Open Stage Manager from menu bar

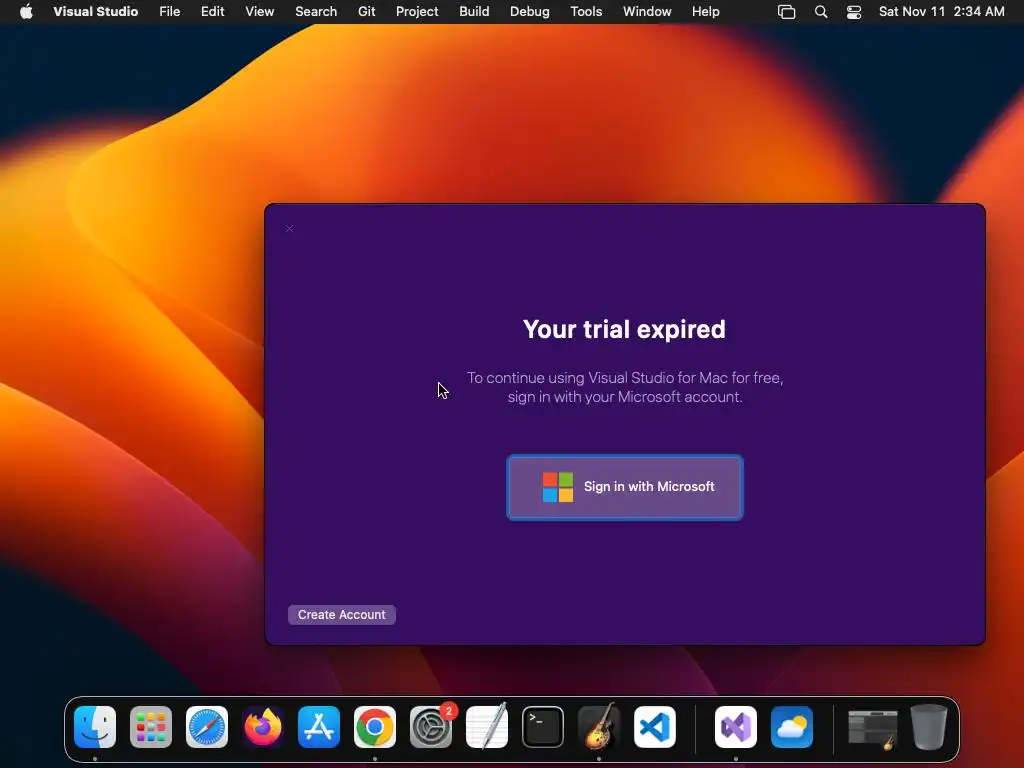(x=786, y=12)
